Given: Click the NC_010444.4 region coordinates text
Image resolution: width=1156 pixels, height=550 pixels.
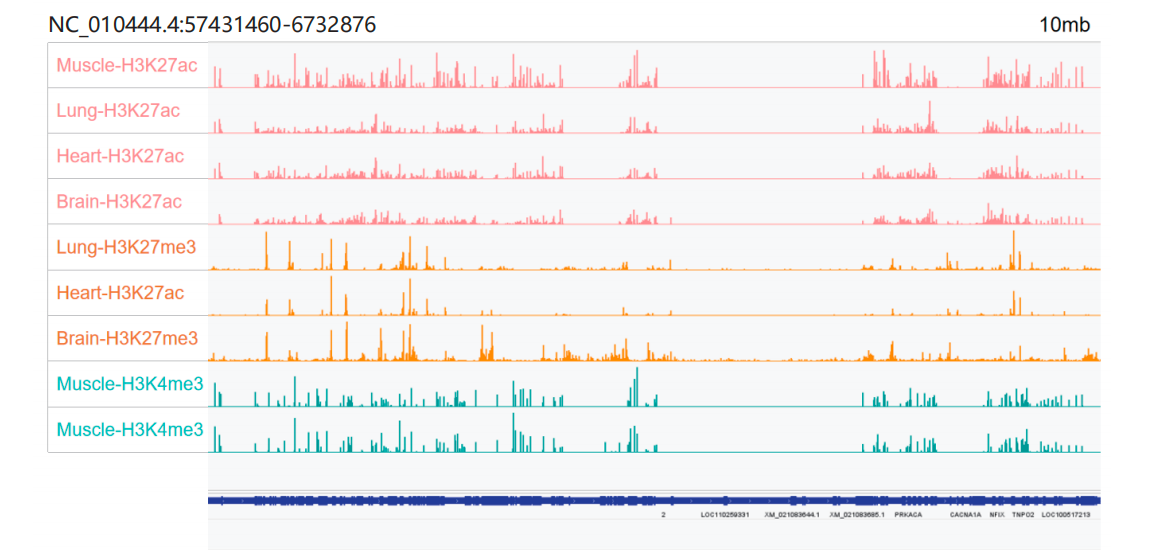Looking at the screenshot, I should click(212, 24).
